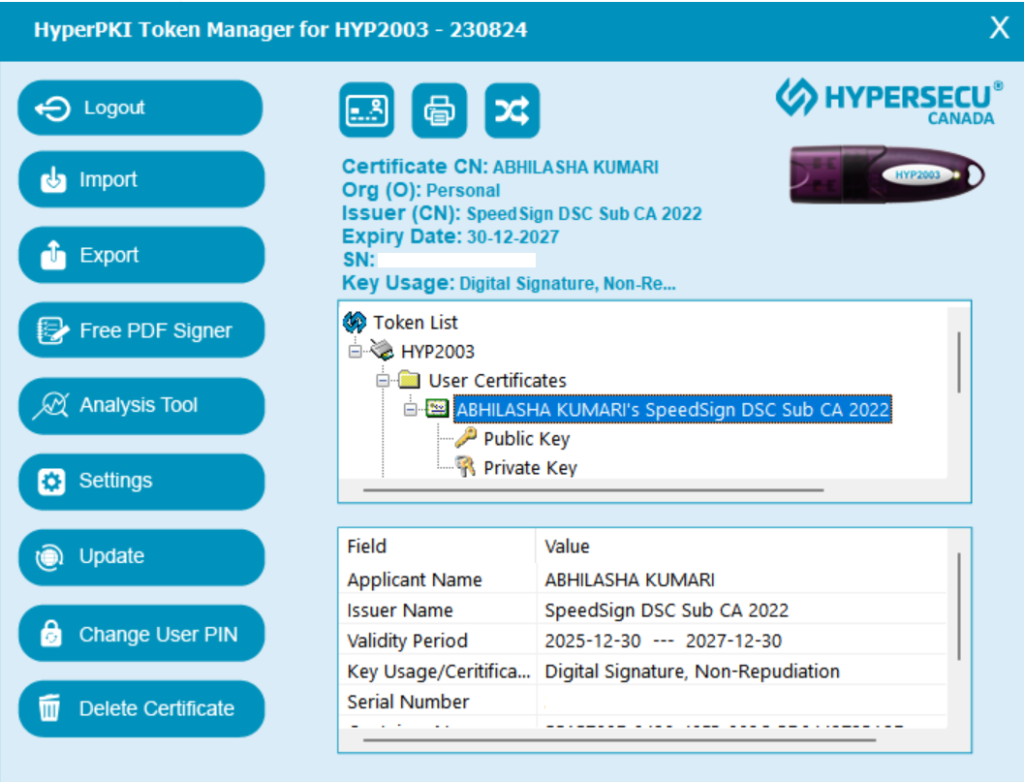The image size is (1024, 782).
Task: Select the Public Key tree entry
Action: [x=526, y=439]
